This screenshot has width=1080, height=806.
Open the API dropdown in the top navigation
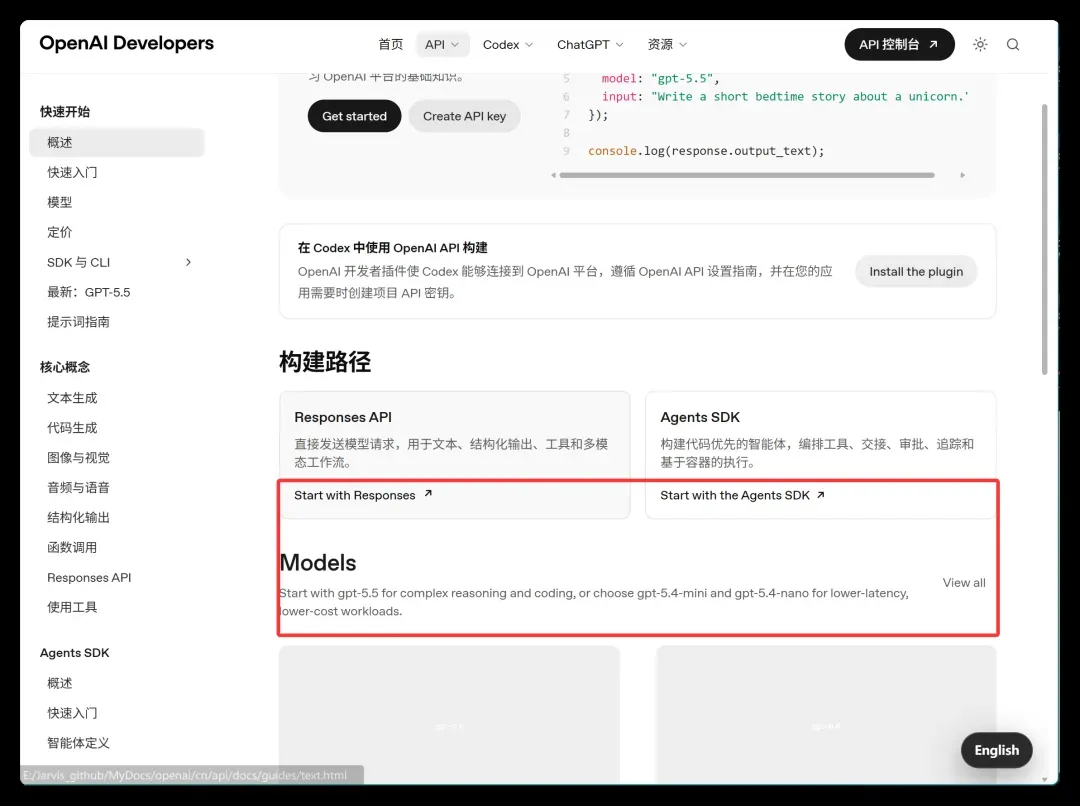coord(442,44)
